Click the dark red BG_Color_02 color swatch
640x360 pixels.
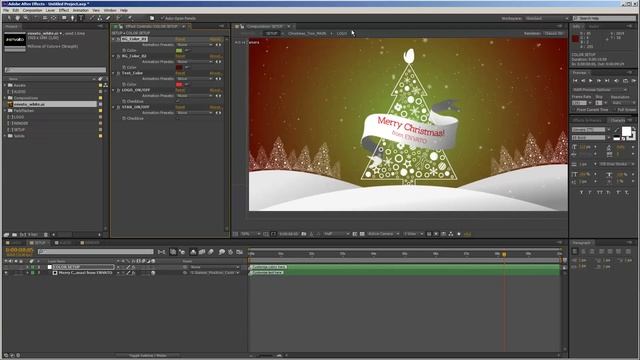pos(179,67)
